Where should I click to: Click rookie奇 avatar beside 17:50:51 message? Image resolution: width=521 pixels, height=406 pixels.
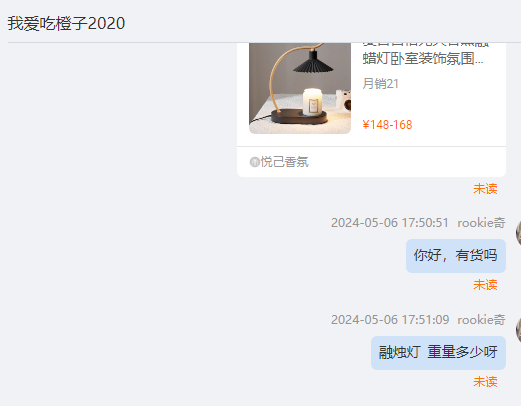point(518,233)
